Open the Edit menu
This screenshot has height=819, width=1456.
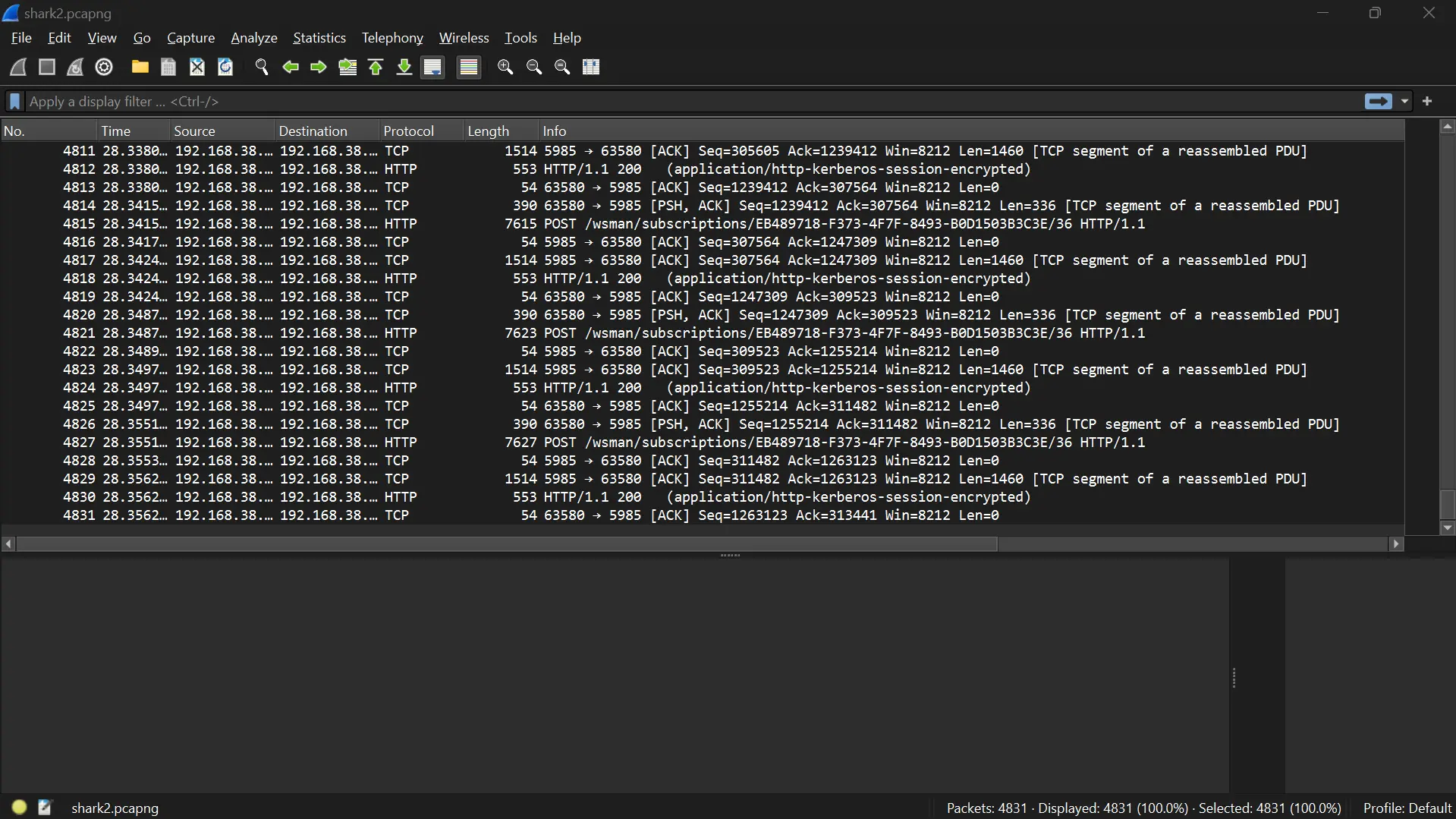pos(59,38)
